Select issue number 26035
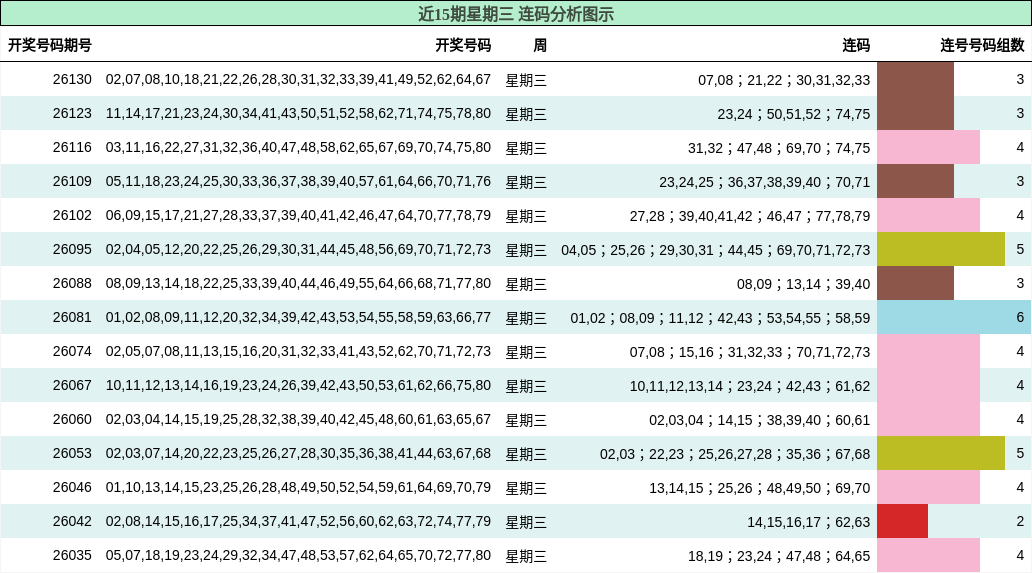The width and height of the screenshot is (1032, 573). [72, 555]
